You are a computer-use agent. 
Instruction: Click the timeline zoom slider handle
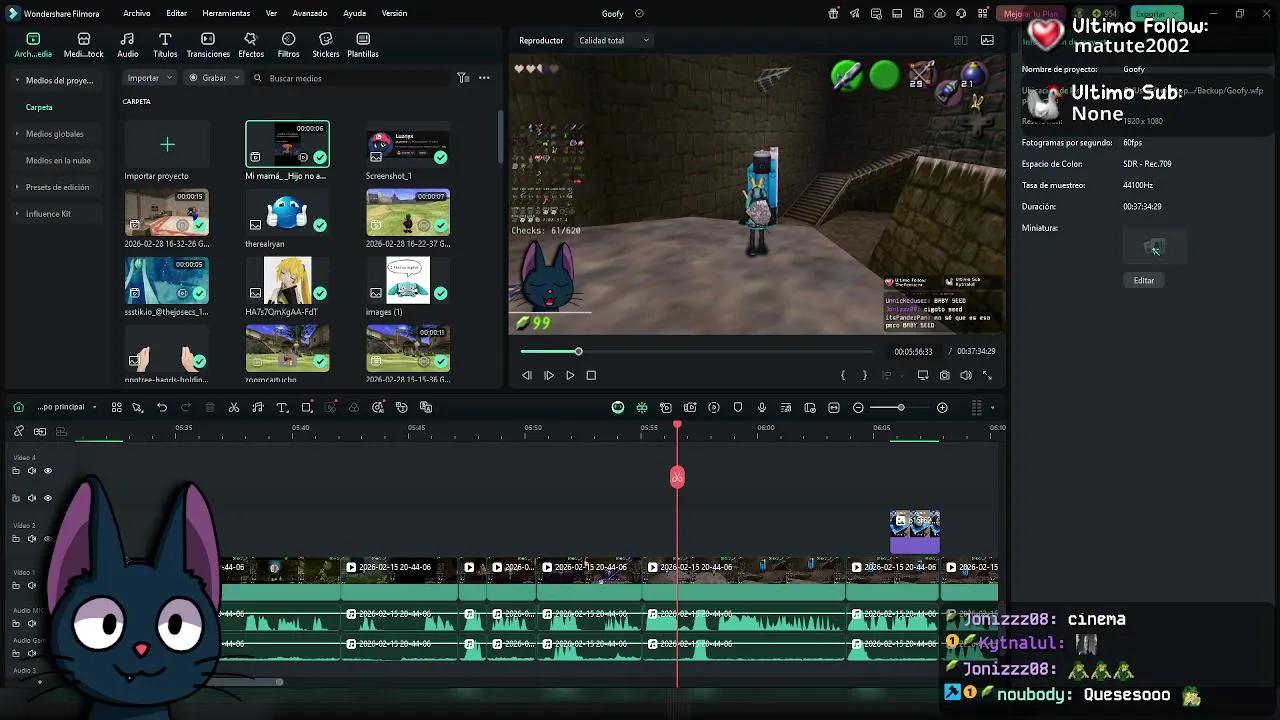tap(900, 407)
